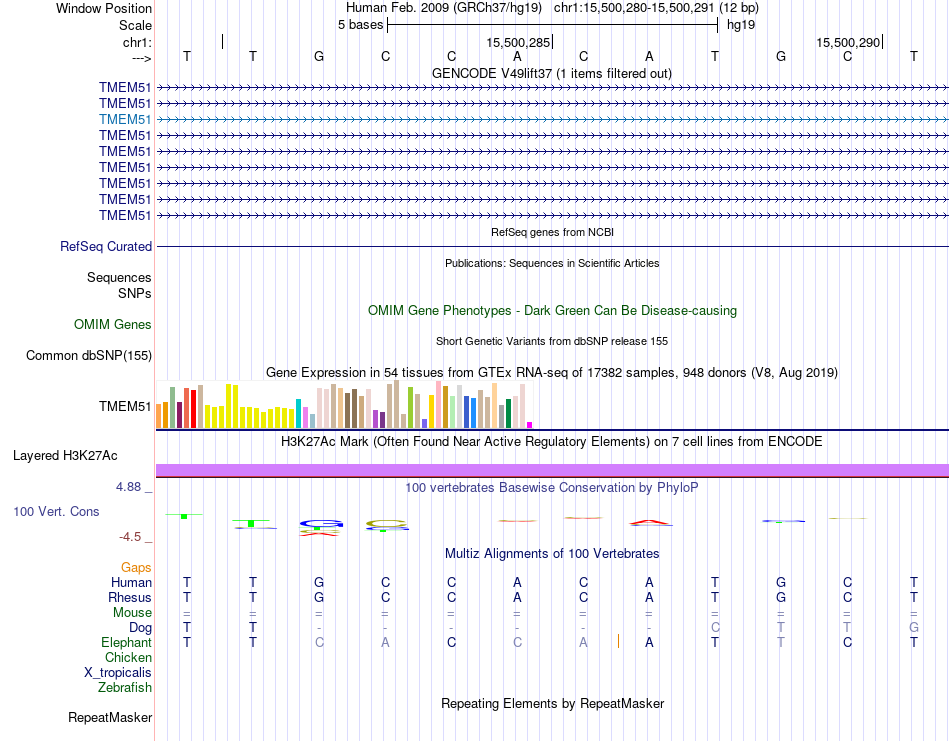The height and width of the screenshot is (741, 950).
Task: Click the Gaps row label
Action: [x=136, y=568]
